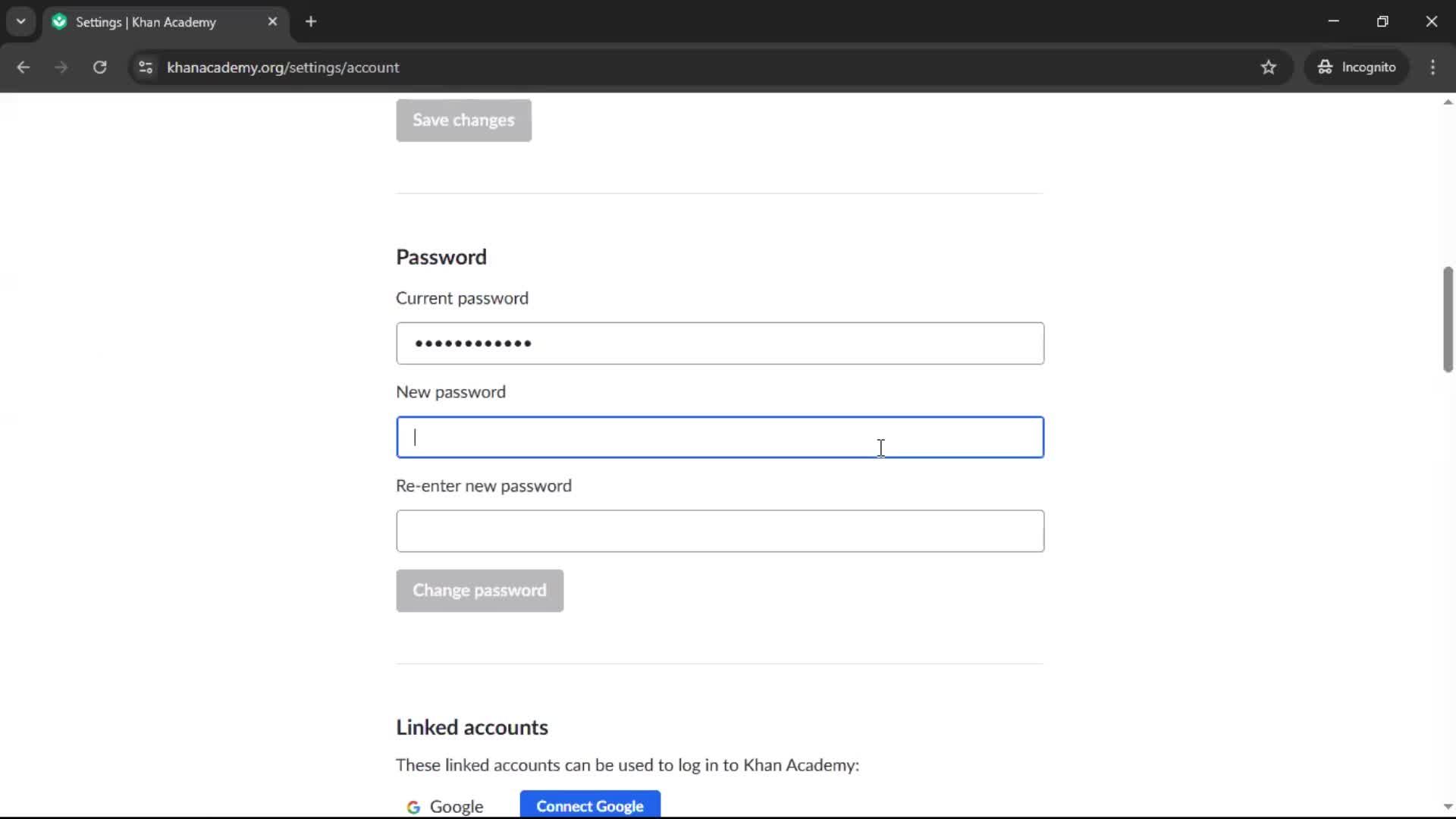Focus the New password field

pyautogui.click(x=720, y=438)
